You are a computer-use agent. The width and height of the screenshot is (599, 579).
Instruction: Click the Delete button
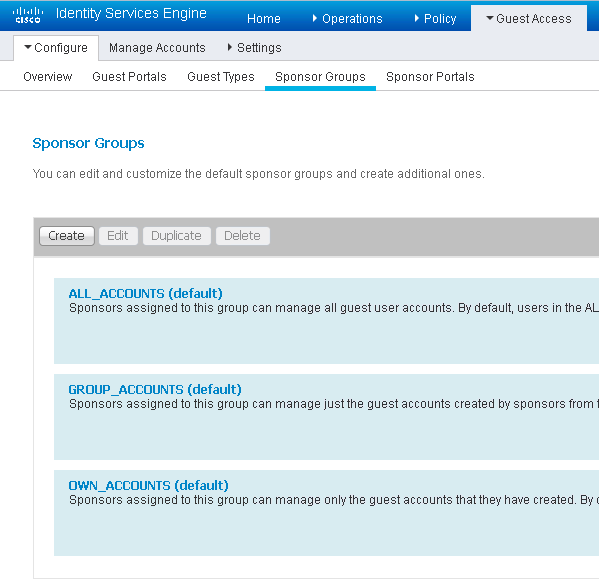point(243,236)
